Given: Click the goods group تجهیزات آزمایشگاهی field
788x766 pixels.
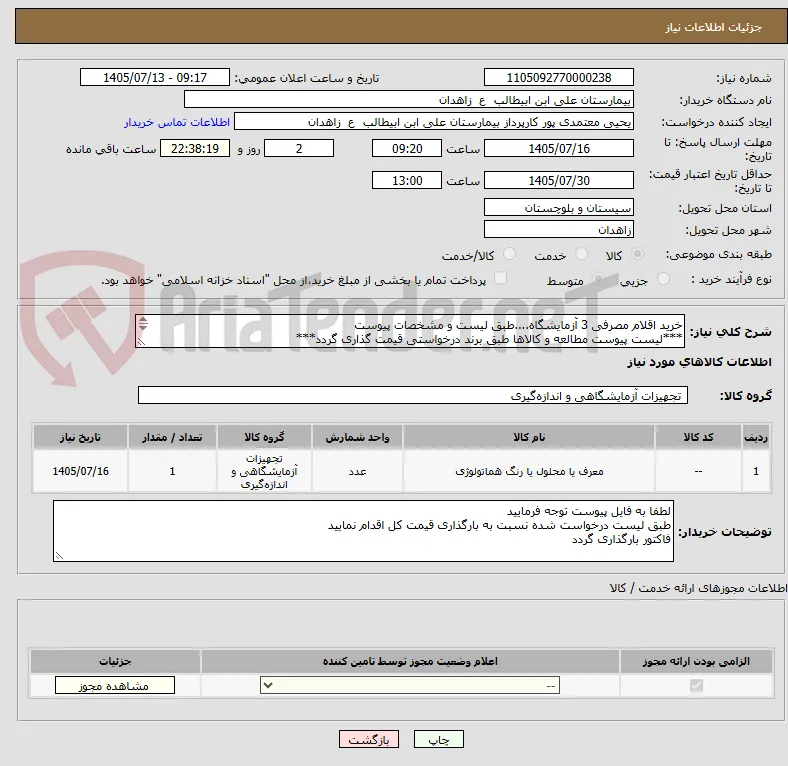Looking at the screenshot, I should (x=413, y=396).
